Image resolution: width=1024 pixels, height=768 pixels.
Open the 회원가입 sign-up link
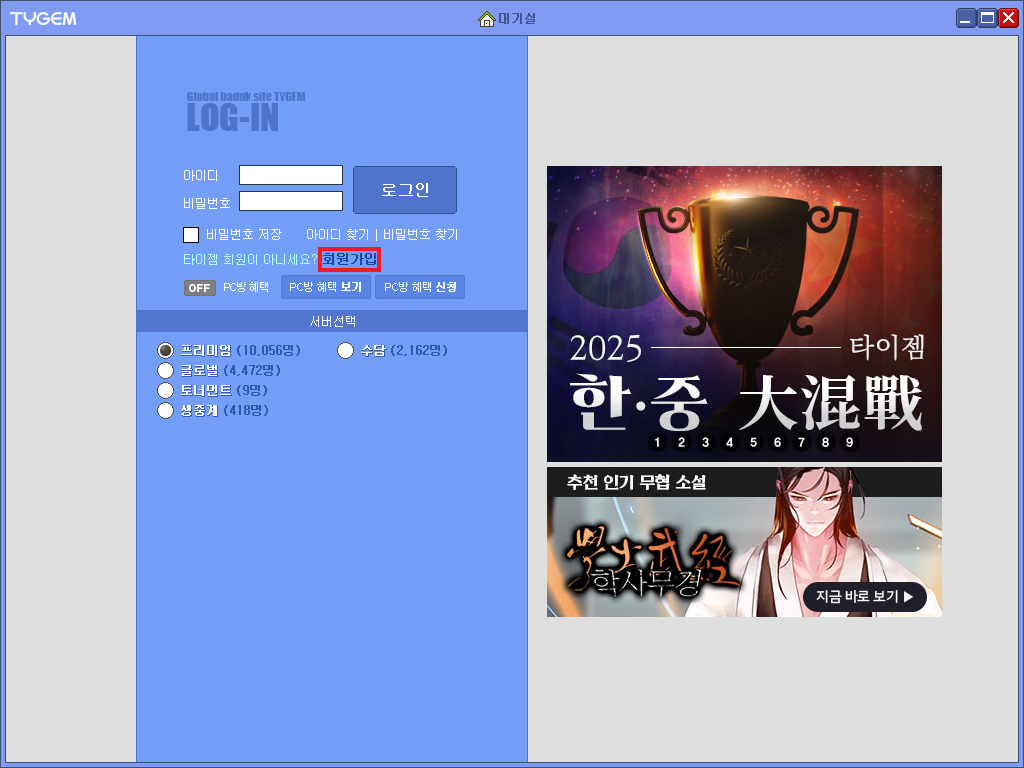tap(349, 259)
